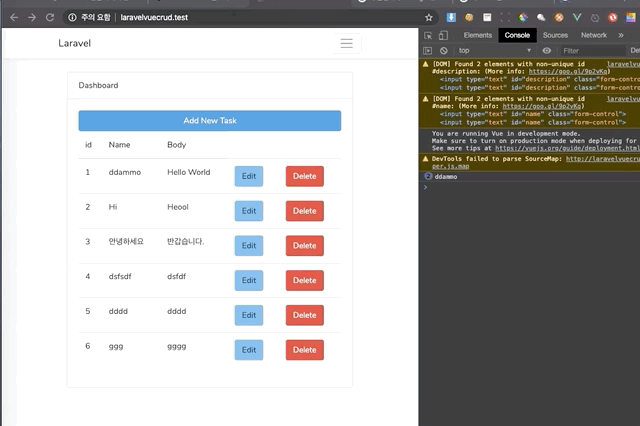
Task: Click the Add New Task button
Action: 210,121
